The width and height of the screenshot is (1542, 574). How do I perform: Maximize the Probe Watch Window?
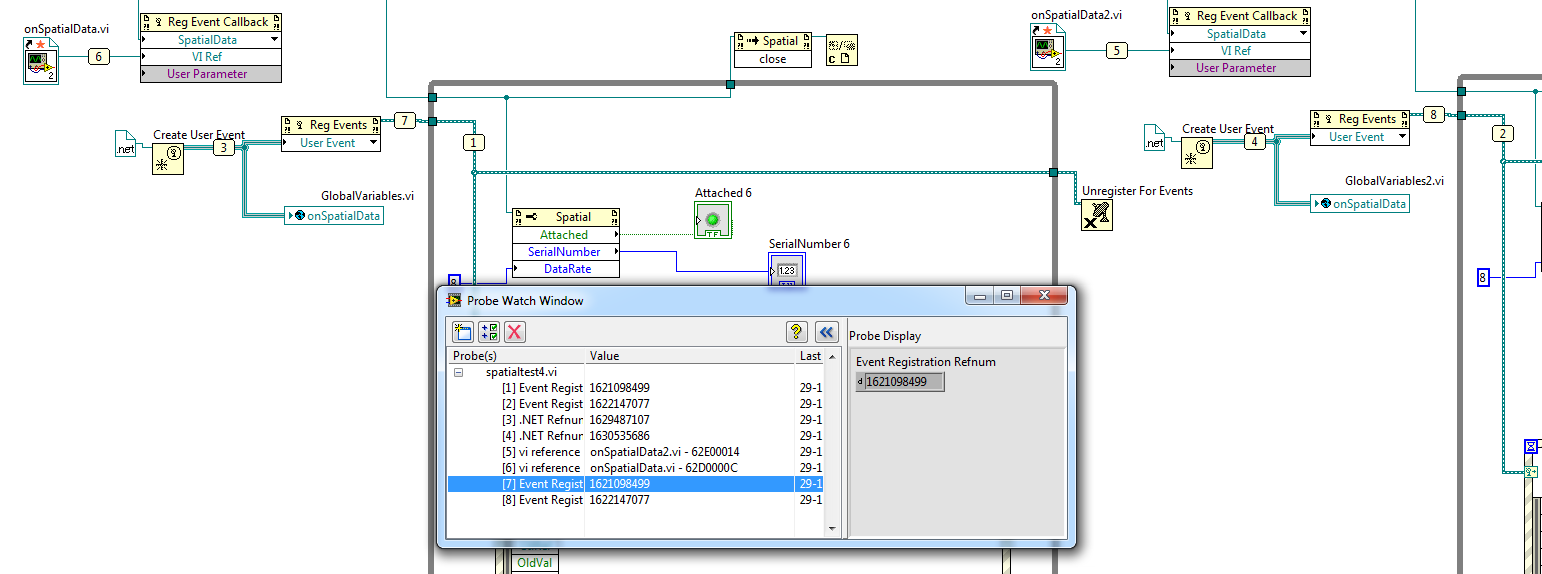[1006, 296]
